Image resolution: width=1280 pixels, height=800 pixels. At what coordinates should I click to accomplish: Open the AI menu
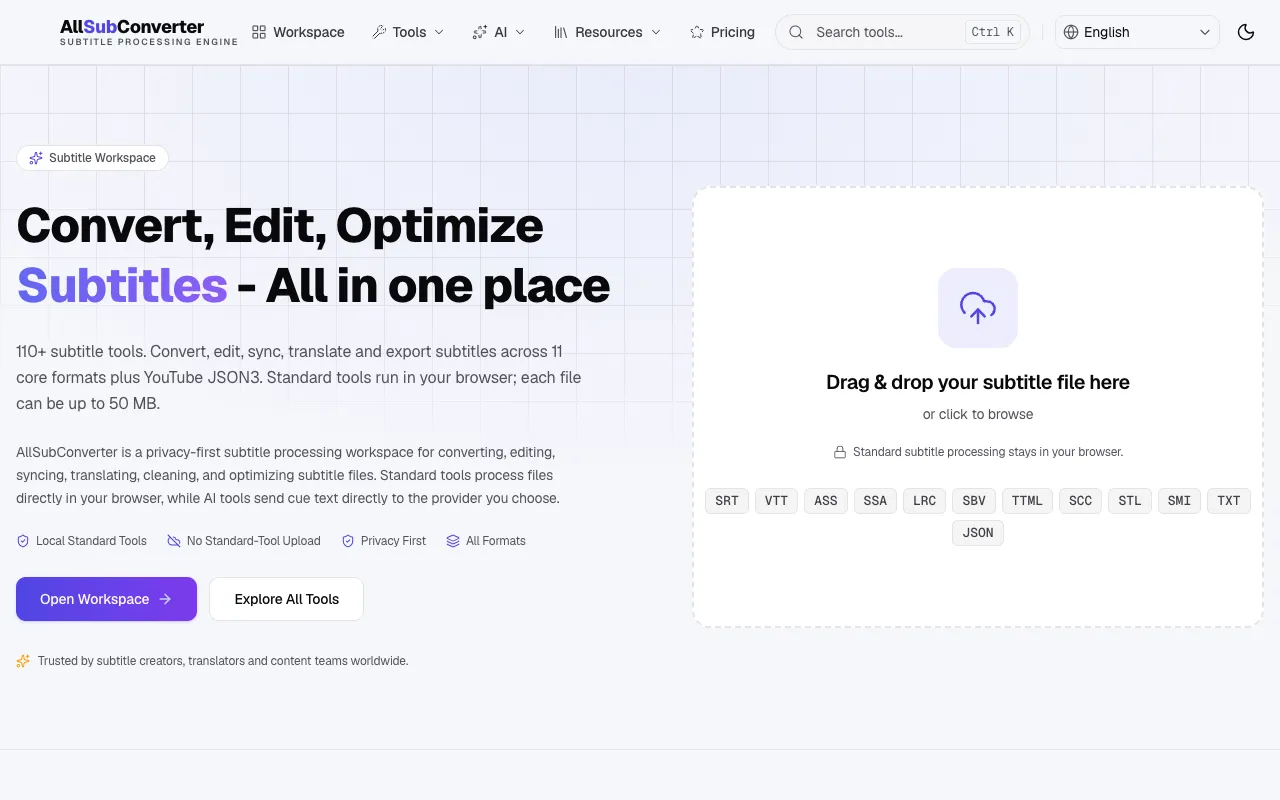coord(498,32)
